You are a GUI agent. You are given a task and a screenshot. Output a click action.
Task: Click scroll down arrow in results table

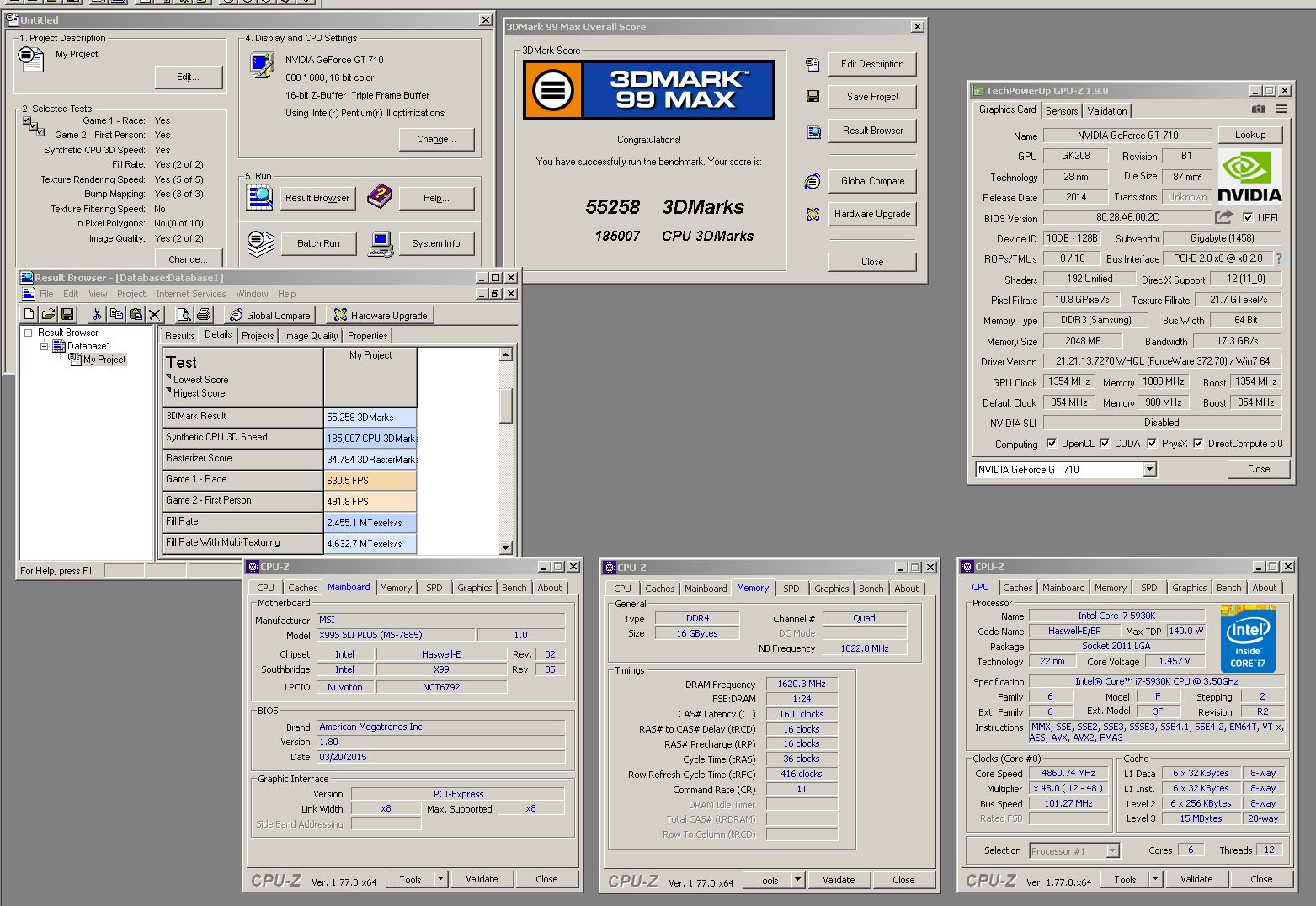pos(506,547)
